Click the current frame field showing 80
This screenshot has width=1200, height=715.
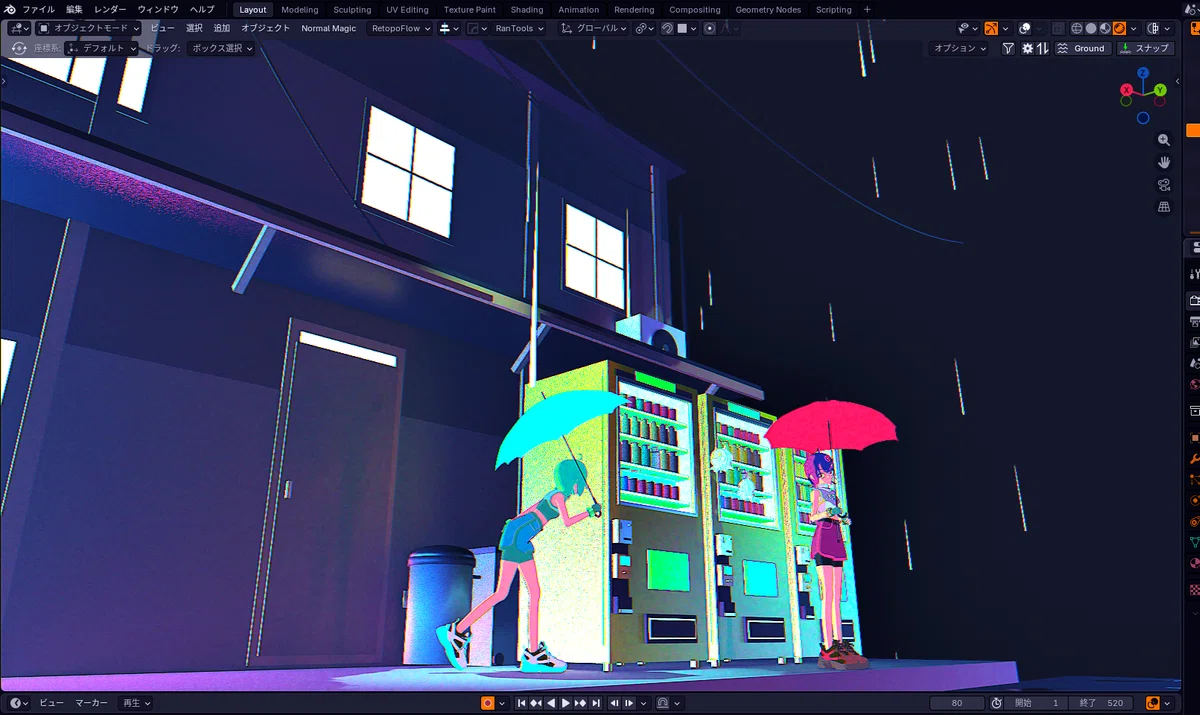pos(957,703)
